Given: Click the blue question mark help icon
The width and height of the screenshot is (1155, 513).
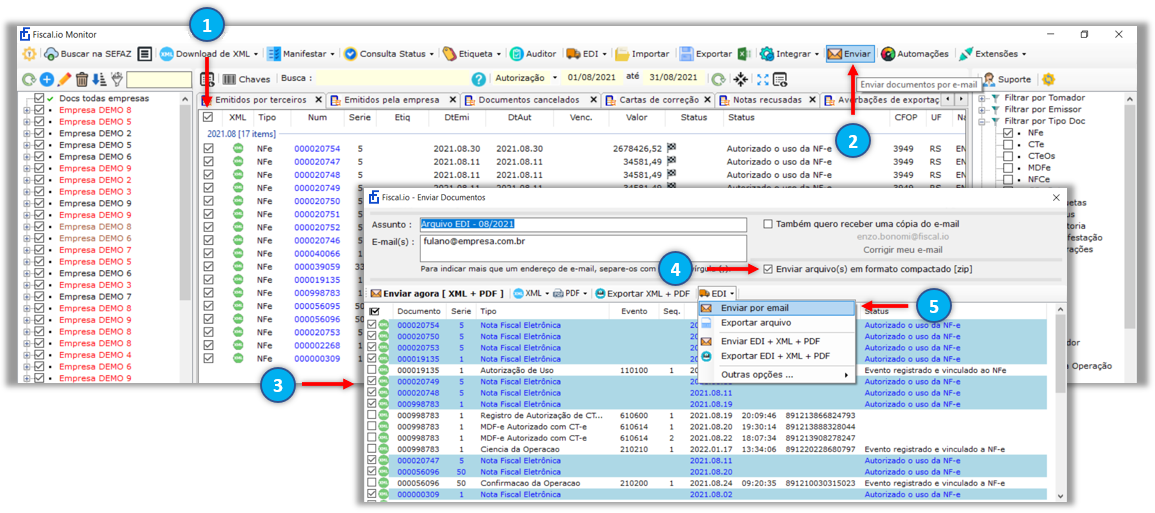Looking at the screenshot, I should click(479, 78).
